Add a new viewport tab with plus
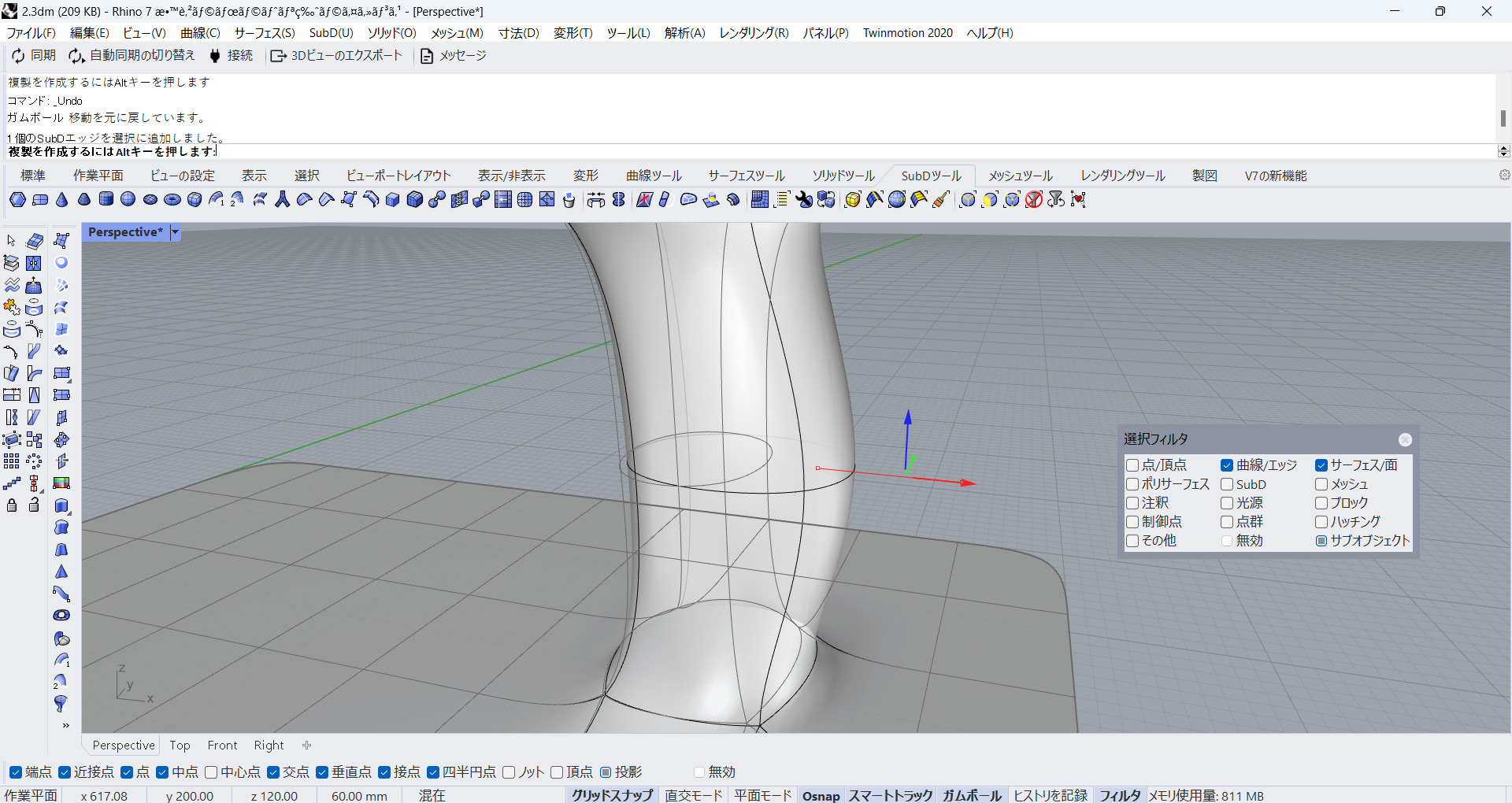Viewport: 1512px width, 803px height. (307, 746)
